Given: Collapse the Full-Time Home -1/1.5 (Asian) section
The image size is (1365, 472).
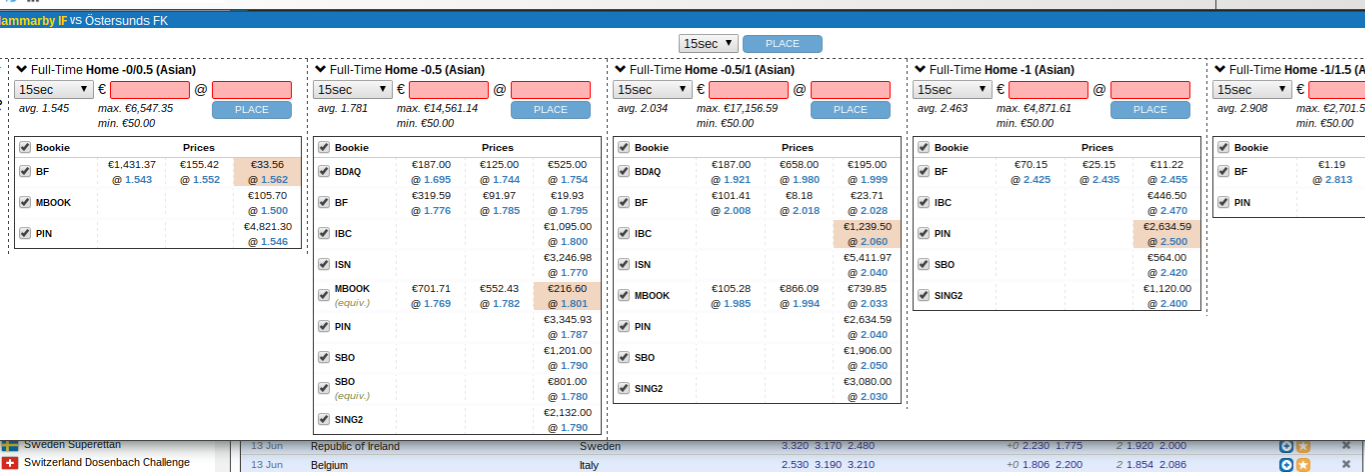Looking at the screenshot, I should pos(1221,70).
